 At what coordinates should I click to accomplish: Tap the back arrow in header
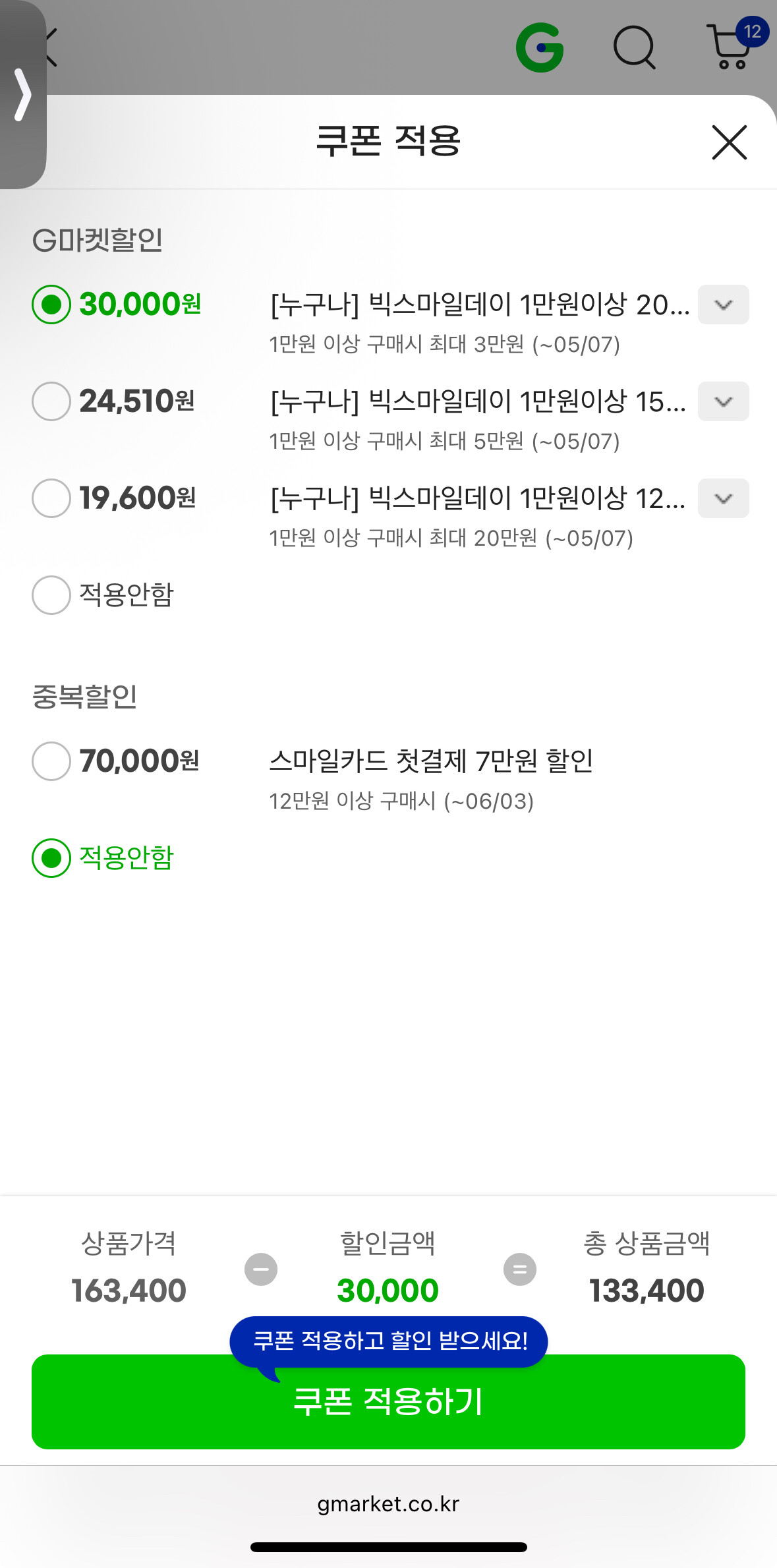[x=51, y=47]
